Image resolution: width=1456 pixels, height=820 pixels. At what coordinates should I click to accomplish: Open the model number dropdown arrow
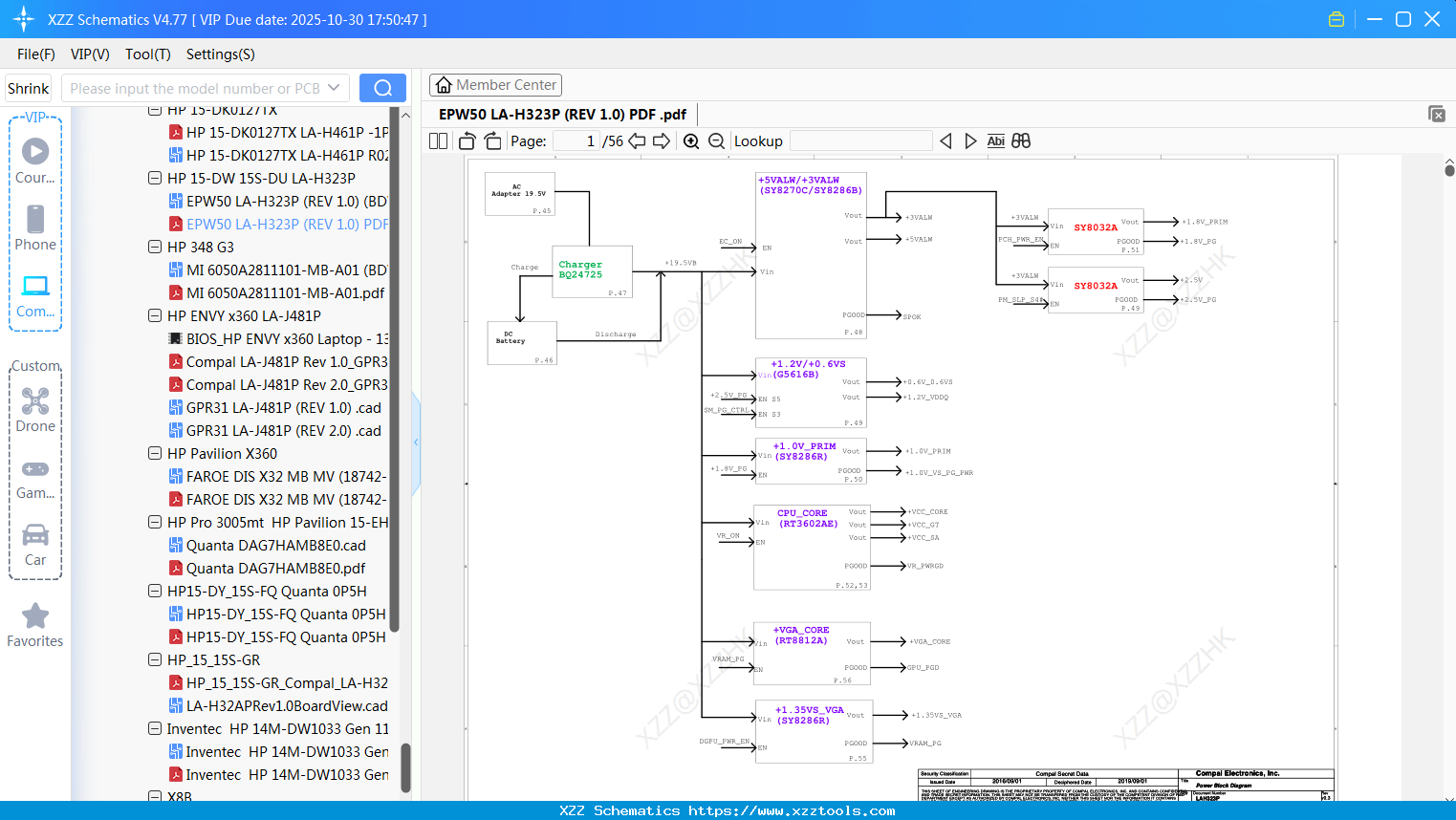334,88
